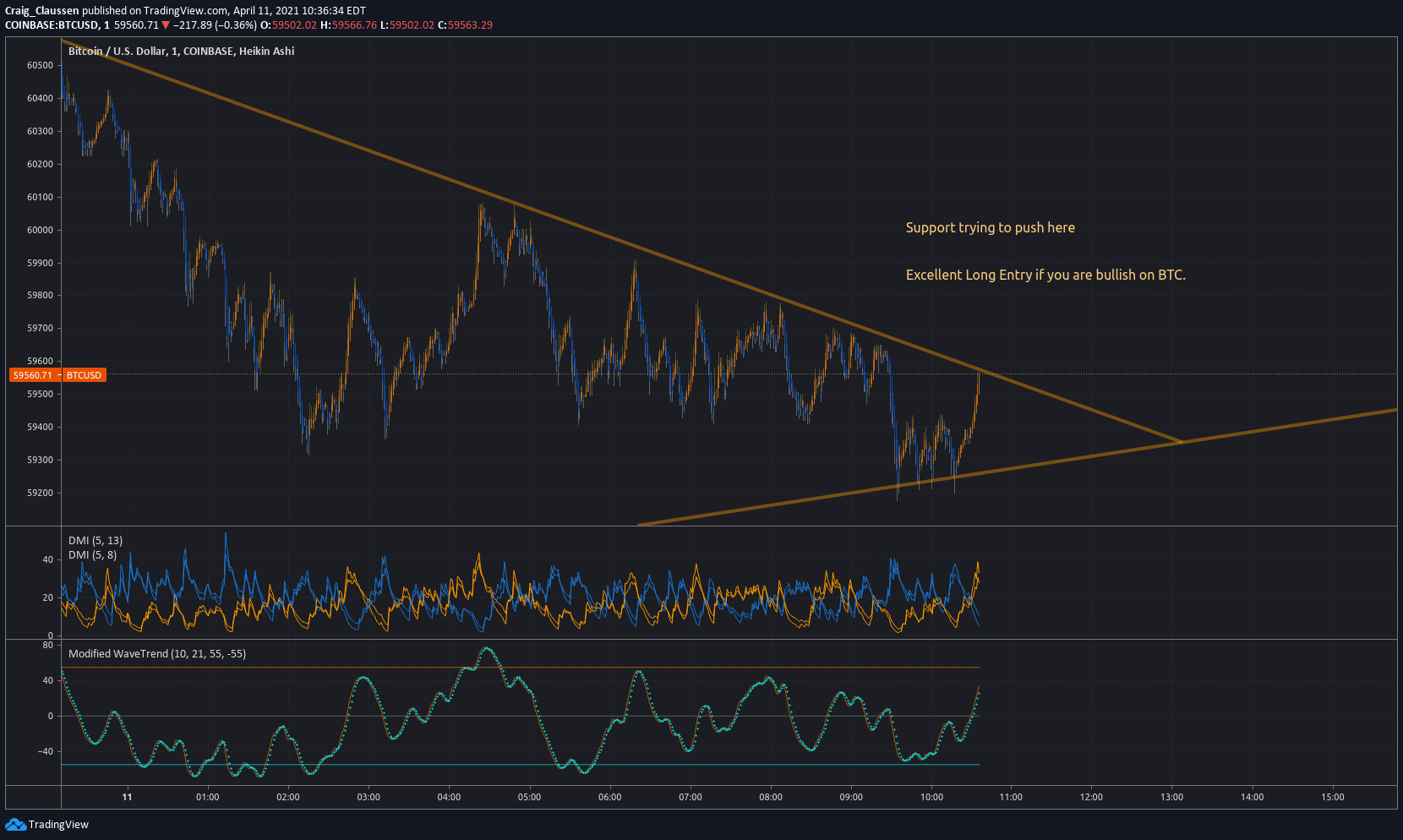Click the TradingView cloud logo icon
The image size is (1403, 840).
click(15, 825)
